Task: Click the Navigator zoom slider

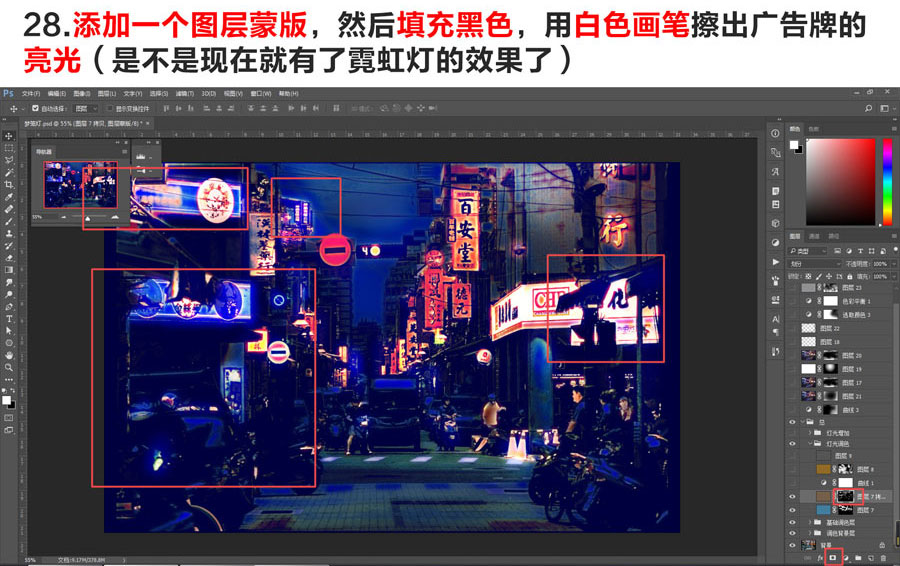Action: click(x=88, y=218)
